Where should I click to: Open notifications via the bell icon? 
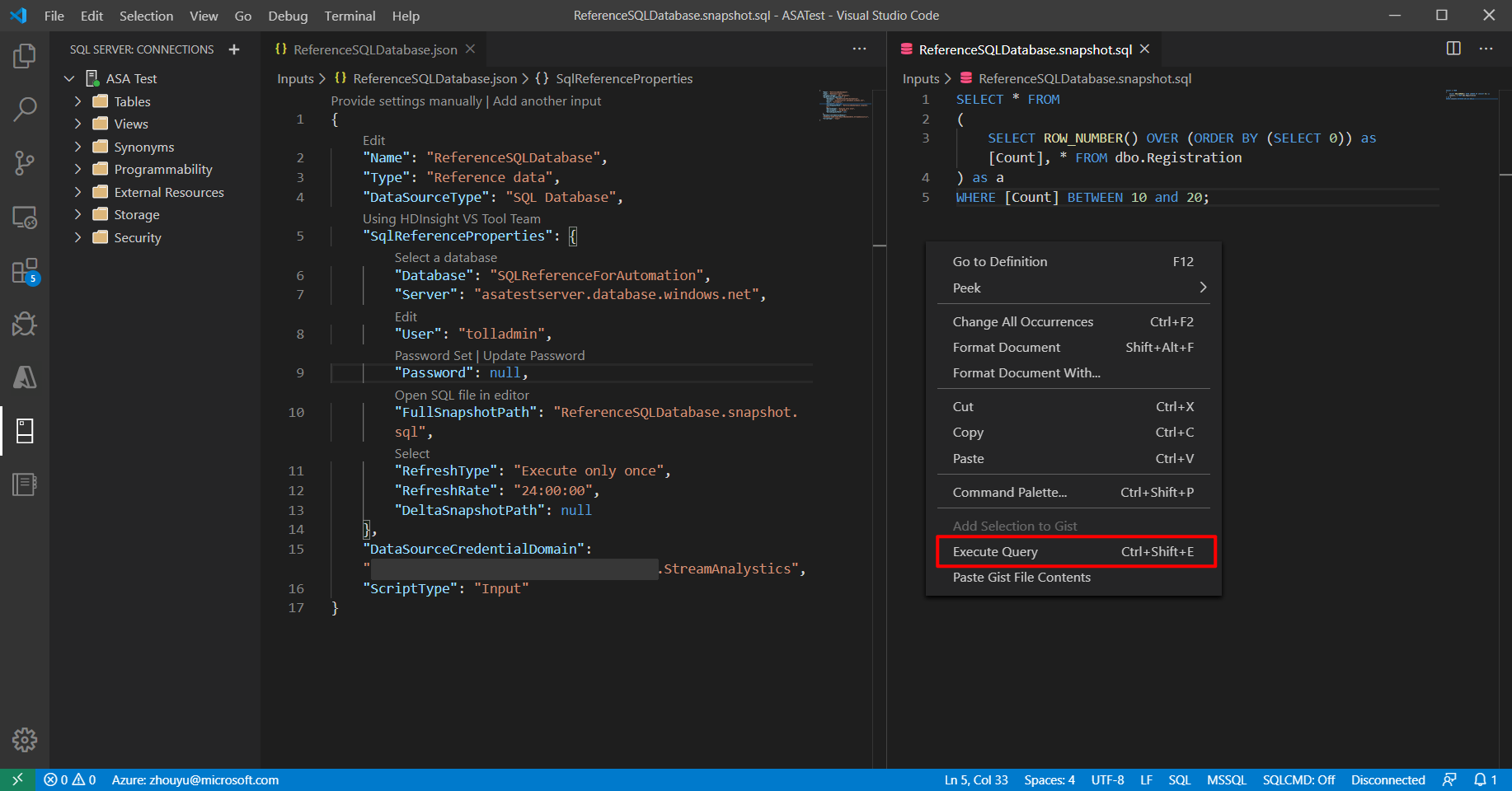pyautogui.click(x=1482, y=779)
